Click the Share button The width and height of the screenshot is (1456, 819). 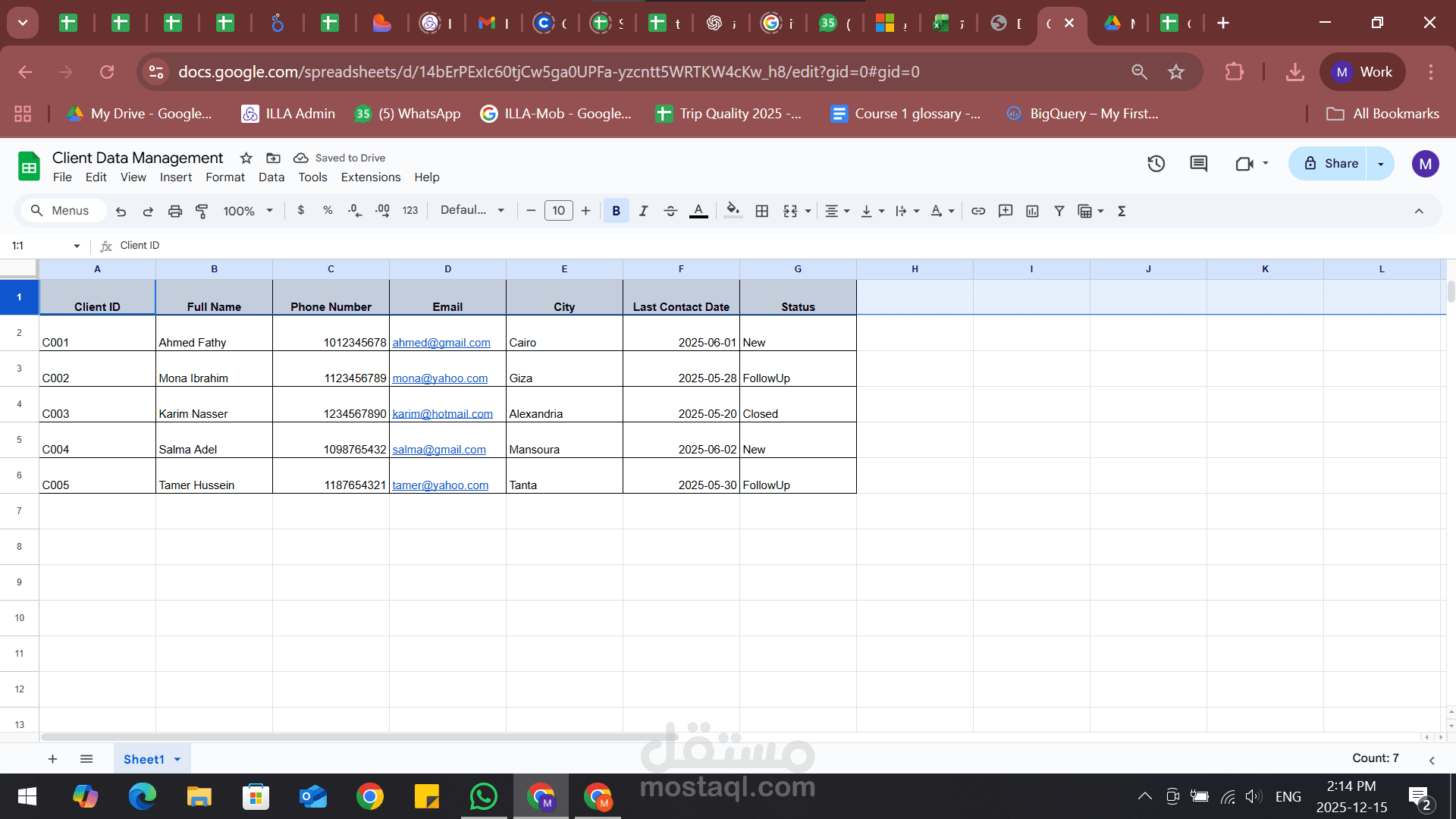tap(1331, 163)
